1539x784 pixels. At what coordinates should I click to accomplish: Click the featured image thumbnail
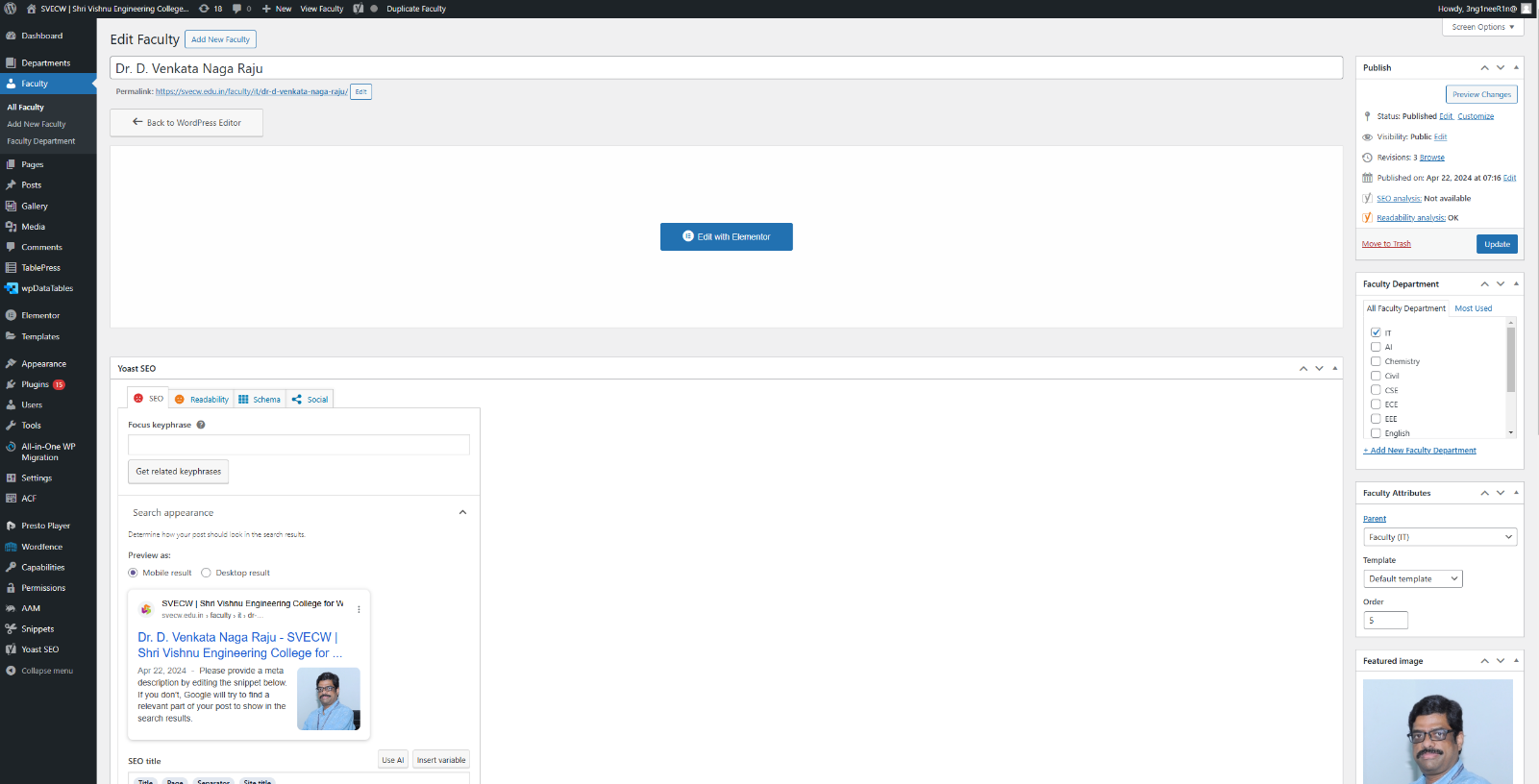click(x=1438, y=732)
